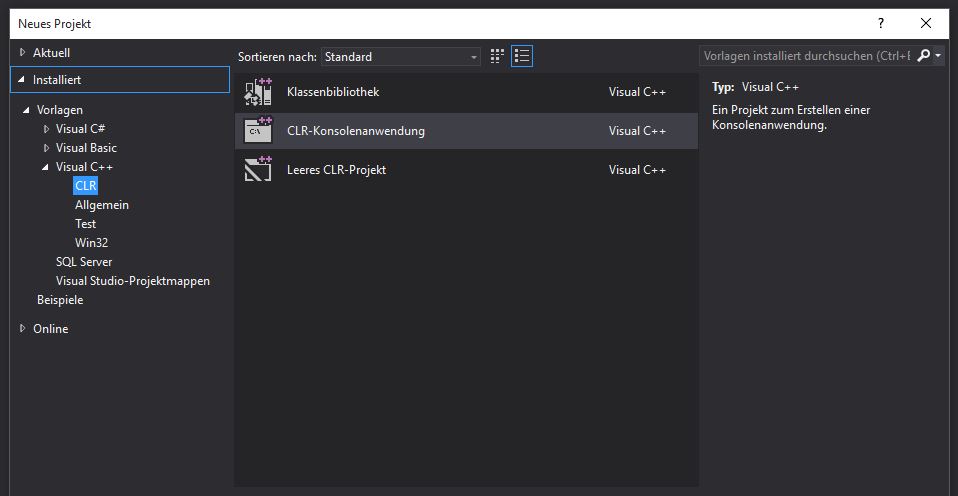The image size is (958, 496).
Task: Collapse the Installiert section
Action: 22,80
